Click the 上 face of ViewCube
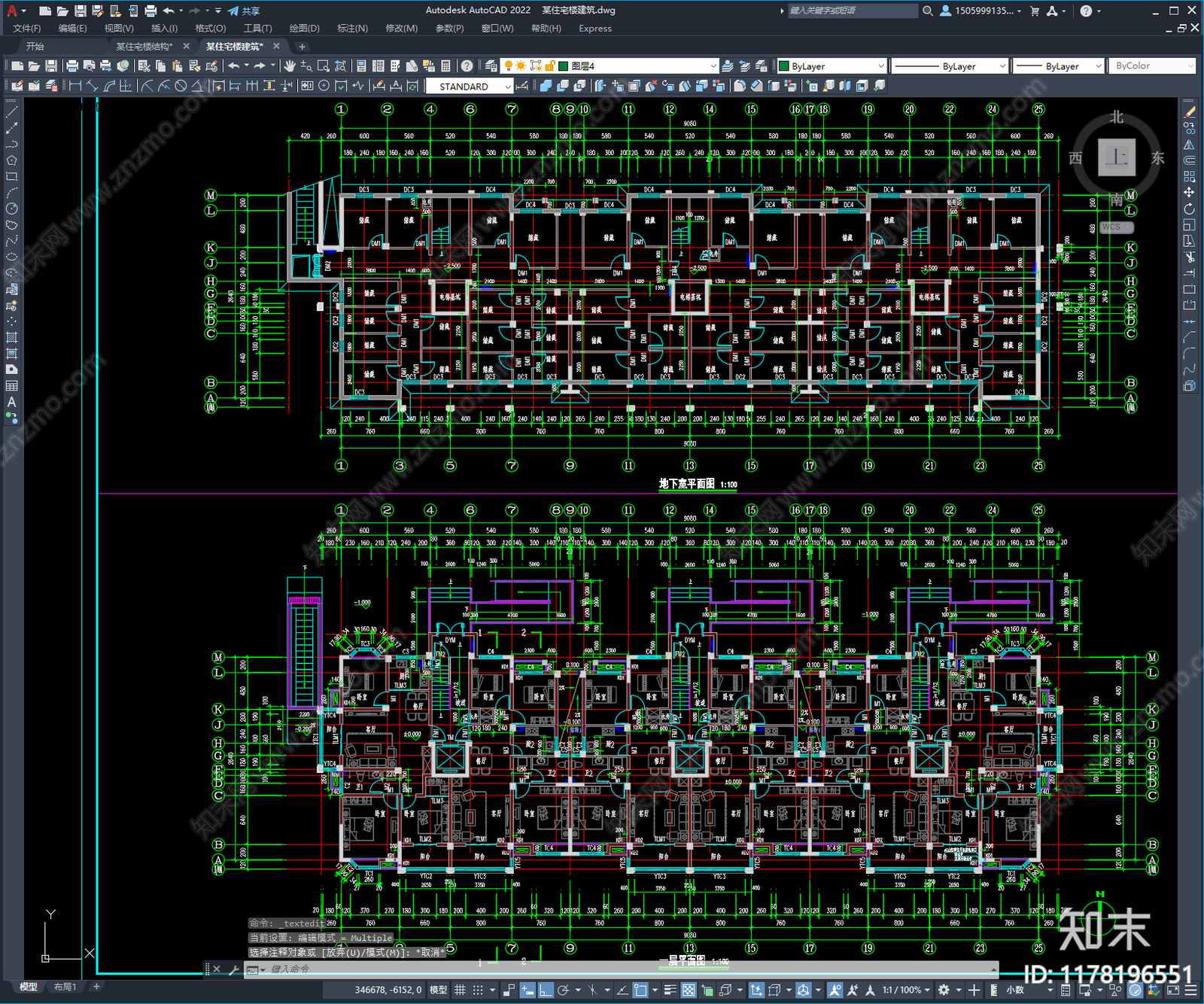The image size is (1204, 1004). click(1117, 158)
